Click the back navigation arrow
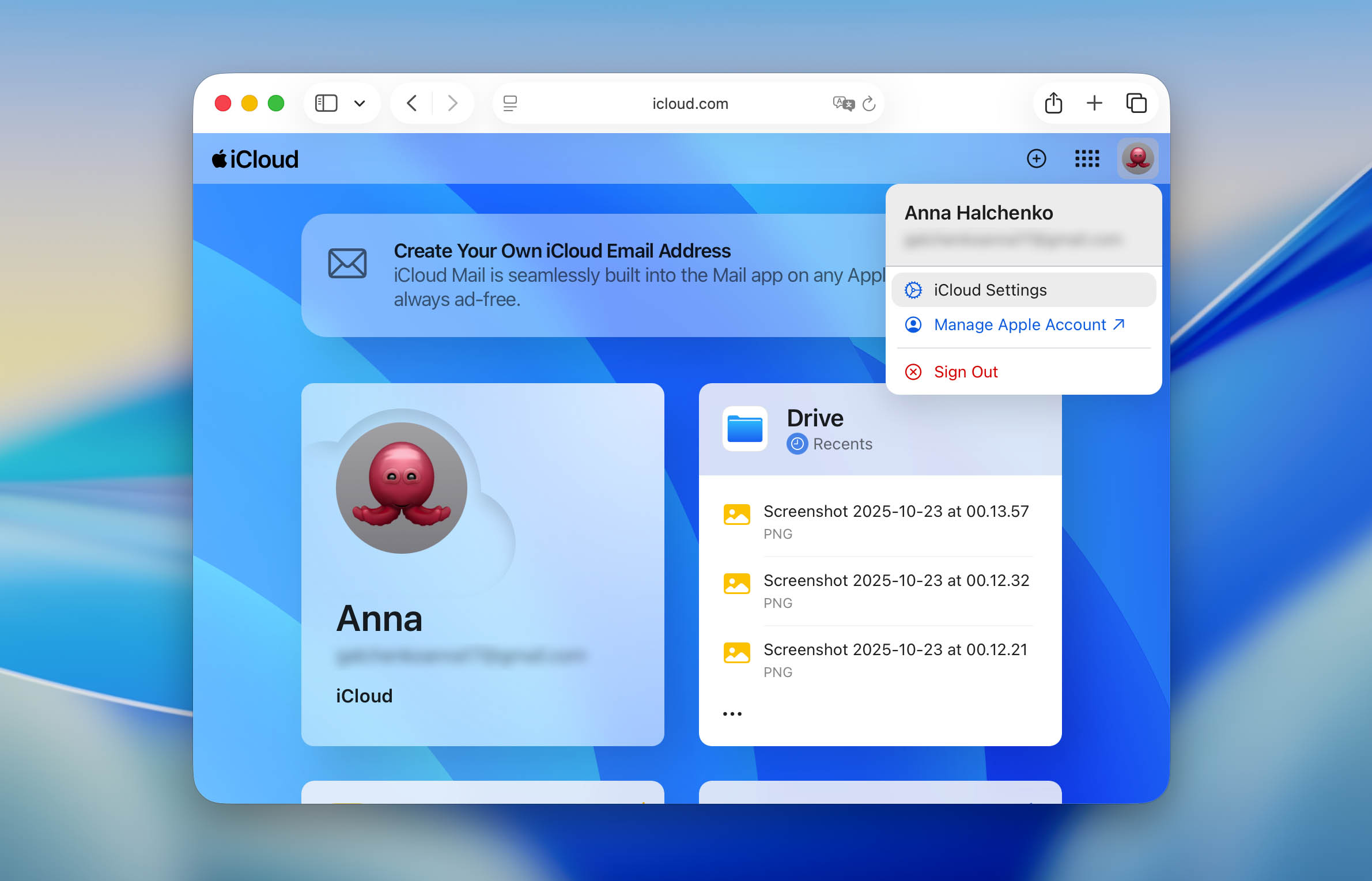The height and width of the screenshot is (881, 1372). (x=411, y=103)
